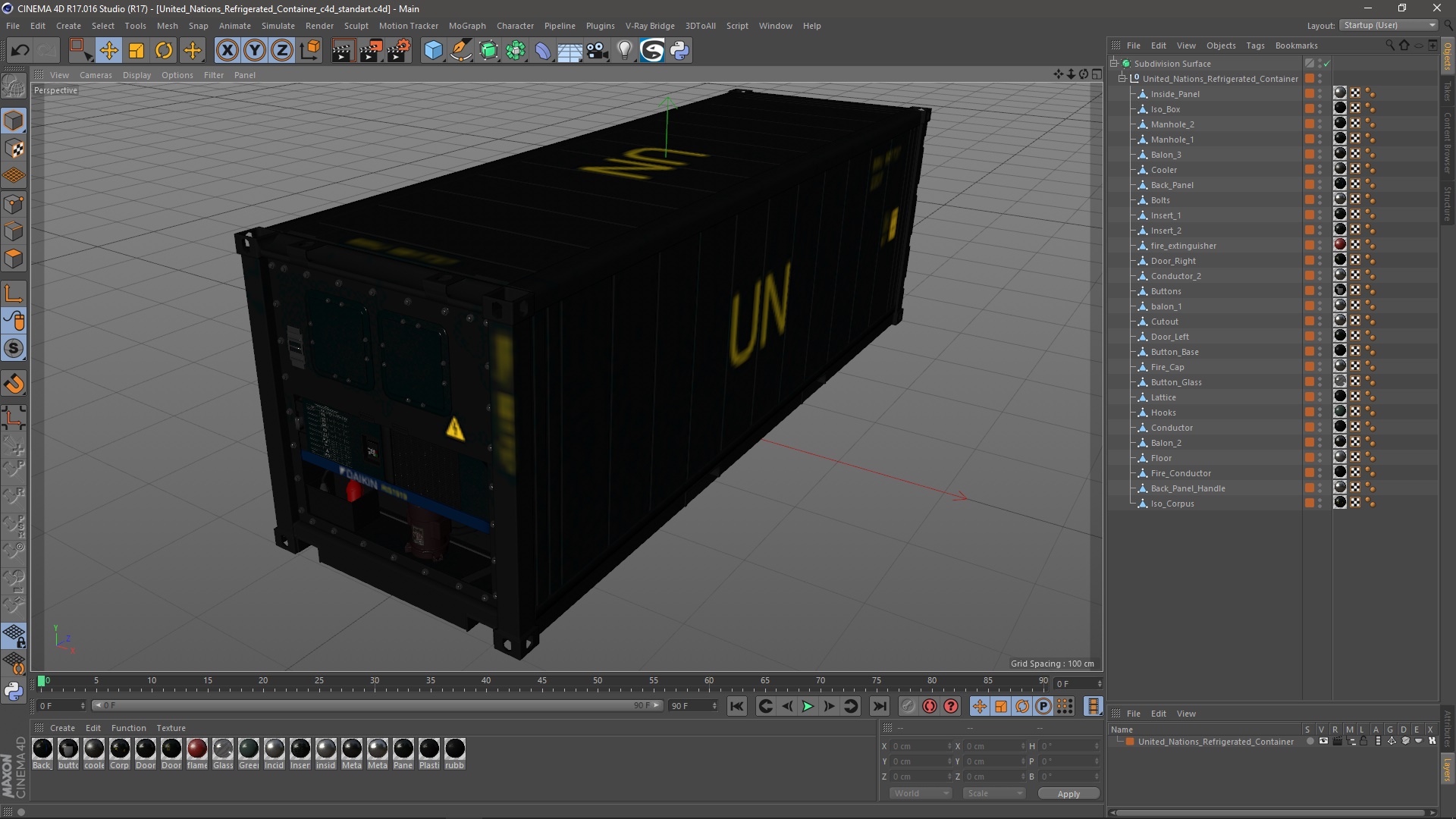1456x819 pixels.
Task: Play the animation forward
Action: click(x=808, y=707)
